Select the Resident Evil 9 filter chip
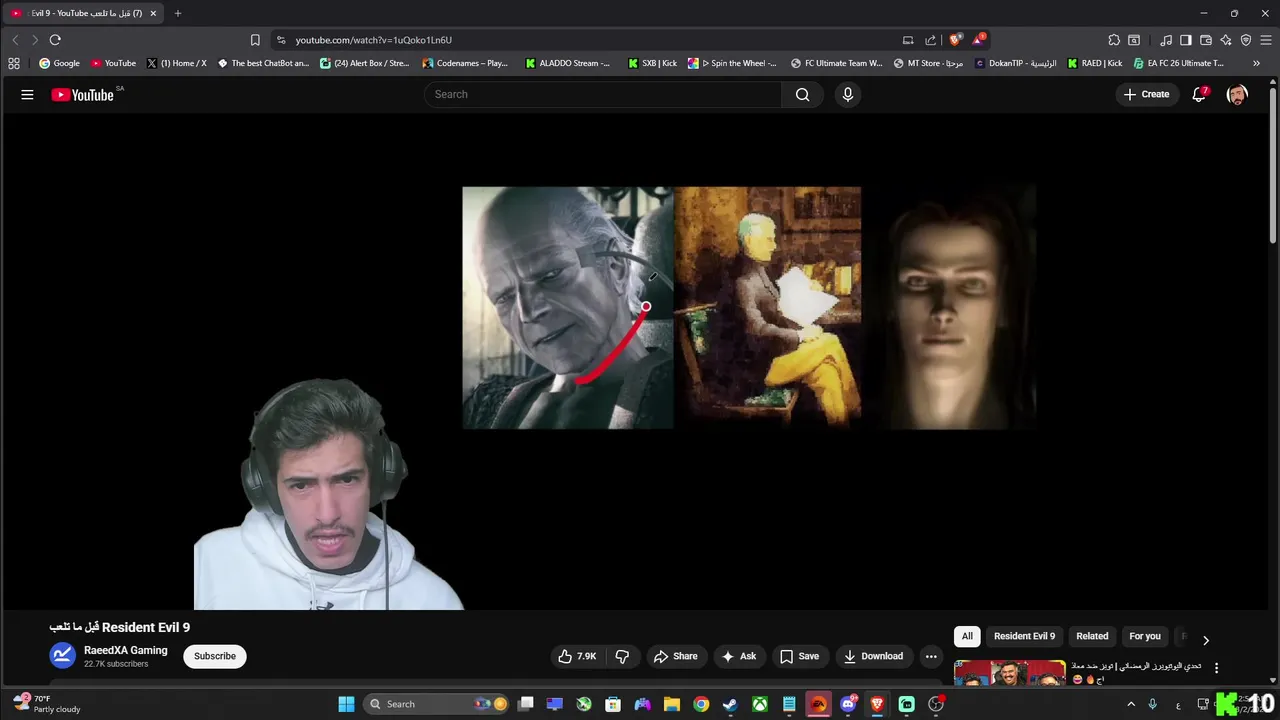This screenshot has height=720, width=1280. 1024,636
